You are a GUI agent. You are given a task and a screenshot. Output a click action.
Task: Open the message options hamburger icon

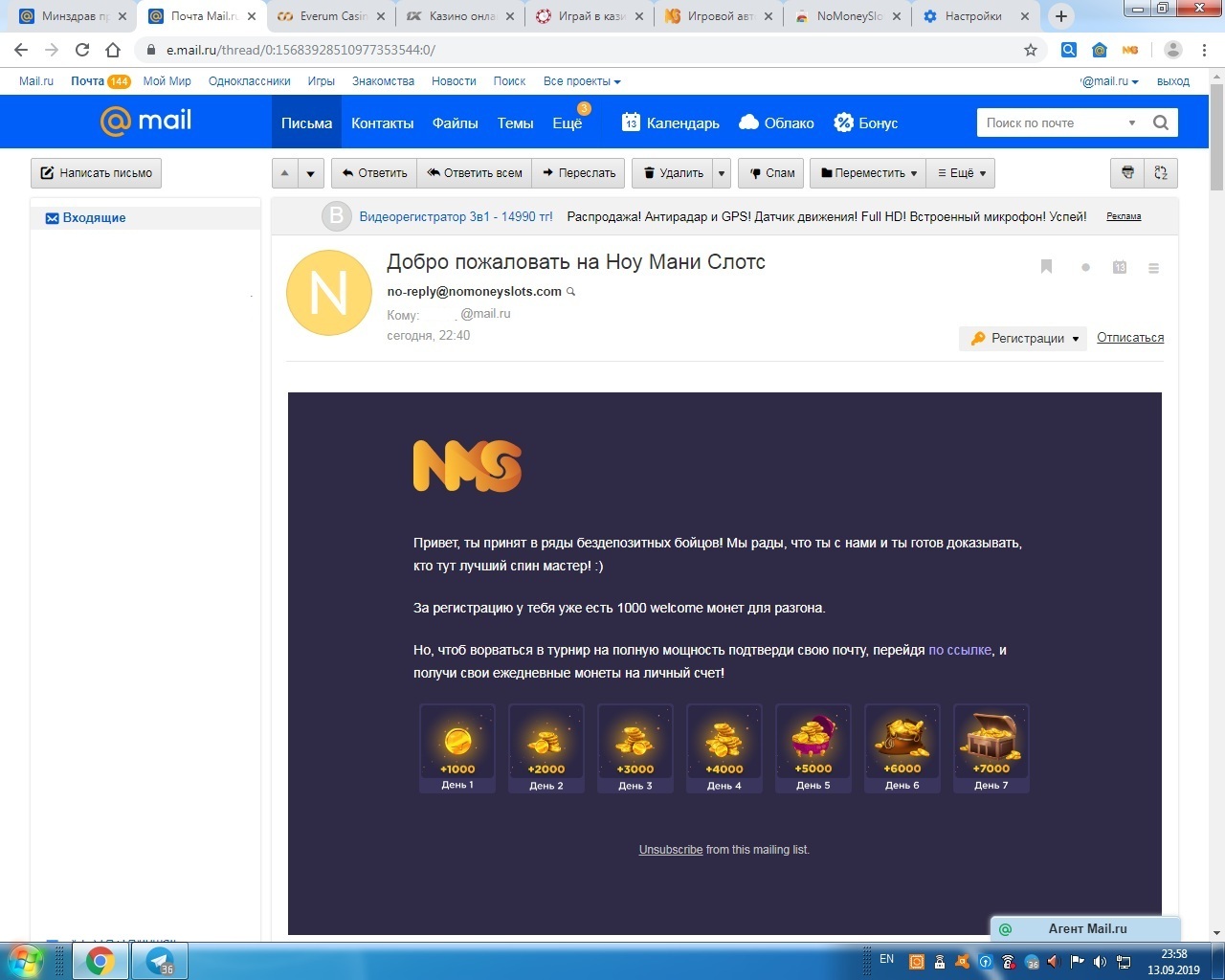(1153, 268)
